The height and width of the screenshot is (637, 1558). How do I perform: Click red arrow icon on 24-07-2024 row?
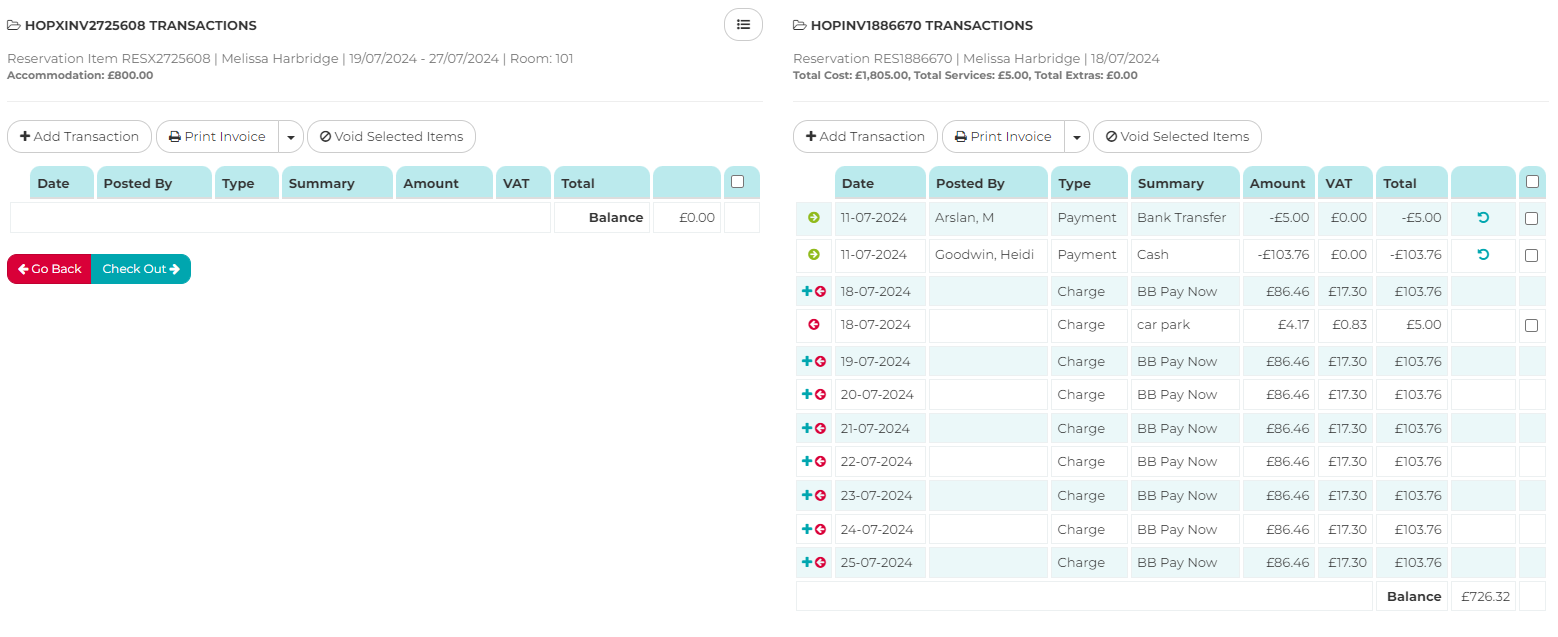click(x=821, y=530)
